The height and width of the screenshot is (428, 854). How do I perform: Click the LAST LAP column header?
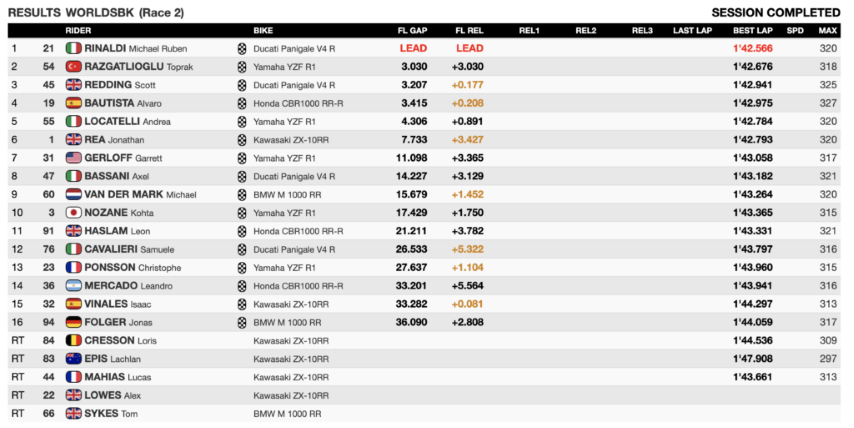click(x=692, y=30)
